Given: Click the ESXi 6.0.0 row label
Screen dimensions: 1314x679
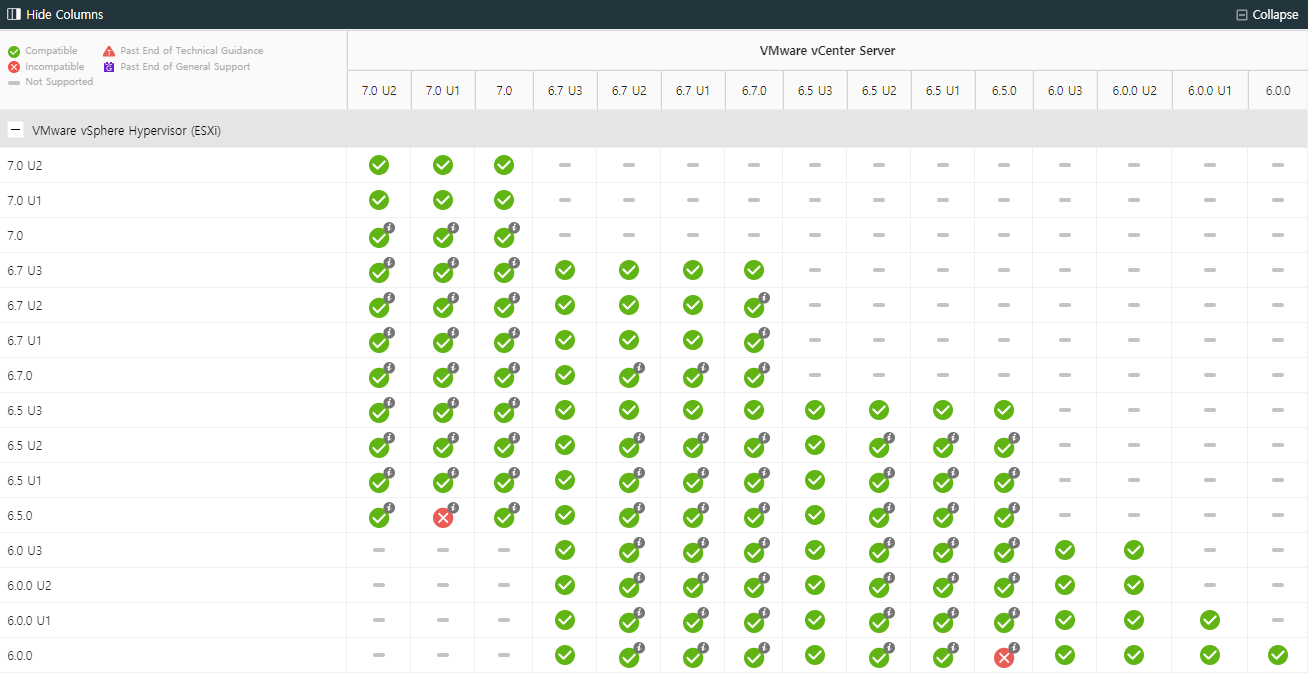Looking at the screenshot, I should point(20,655).
